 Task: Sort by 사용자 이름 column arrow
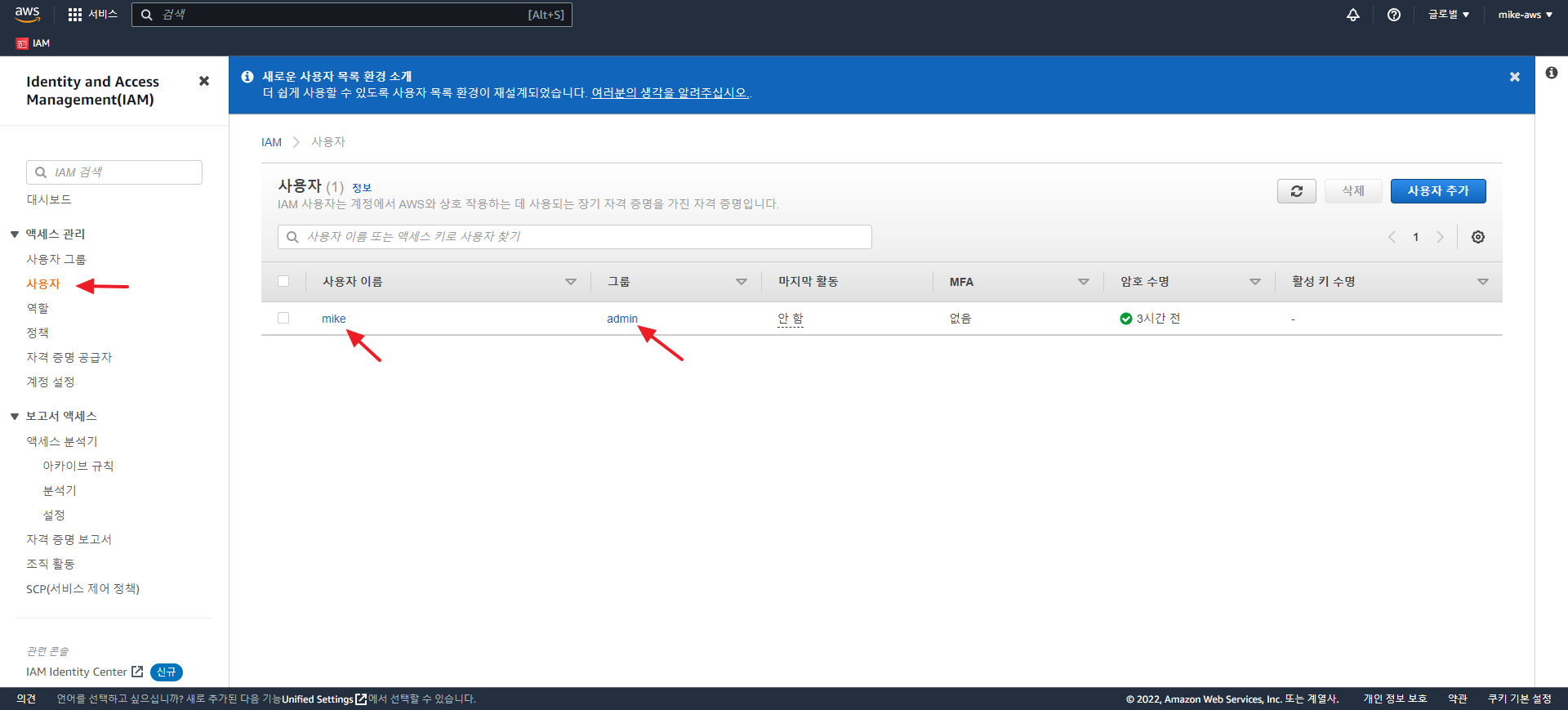(571, 282)
